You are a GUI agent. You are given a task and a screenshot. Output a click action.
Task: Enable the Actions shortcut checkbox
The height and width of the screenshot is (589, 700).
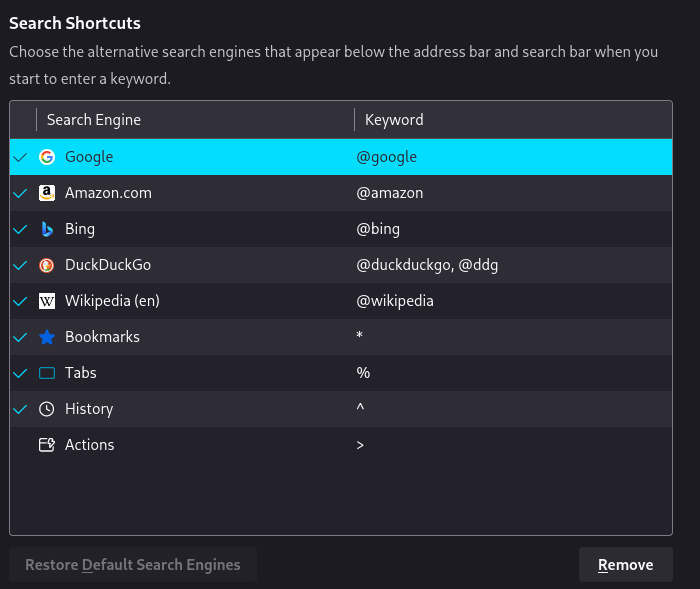[20, 445]
